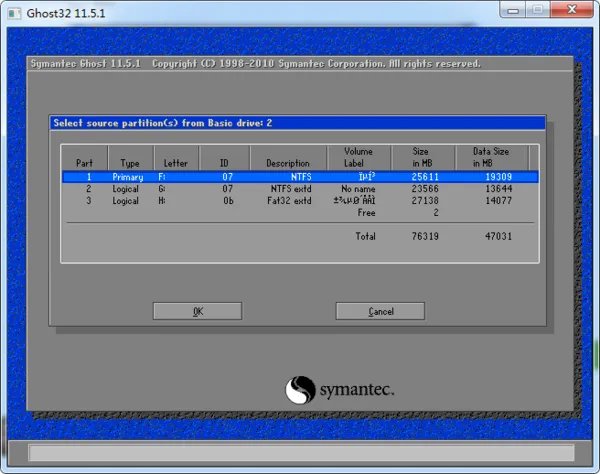Click the Ghost32 app icon in title bar
The height and width of the screenshot is (474, 600).
click(x=15, y=12)
